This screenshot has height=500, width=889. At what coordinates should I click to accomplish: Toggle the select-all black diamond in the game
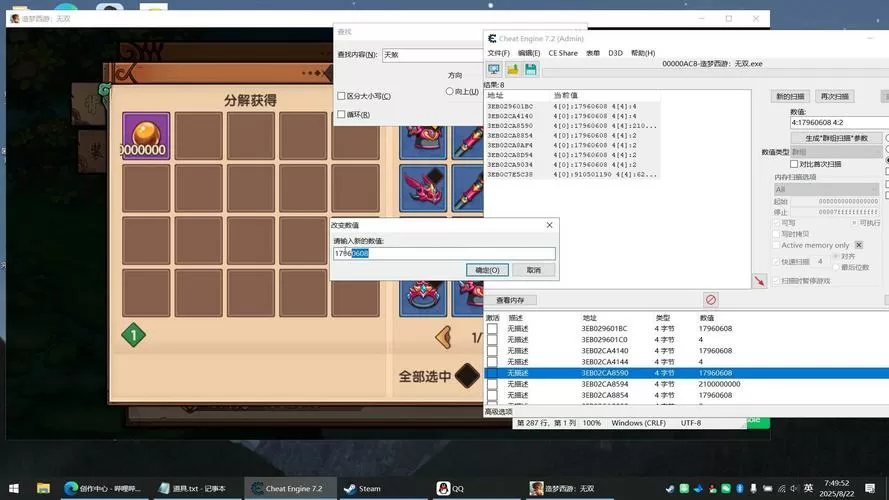tap(467, 375)
